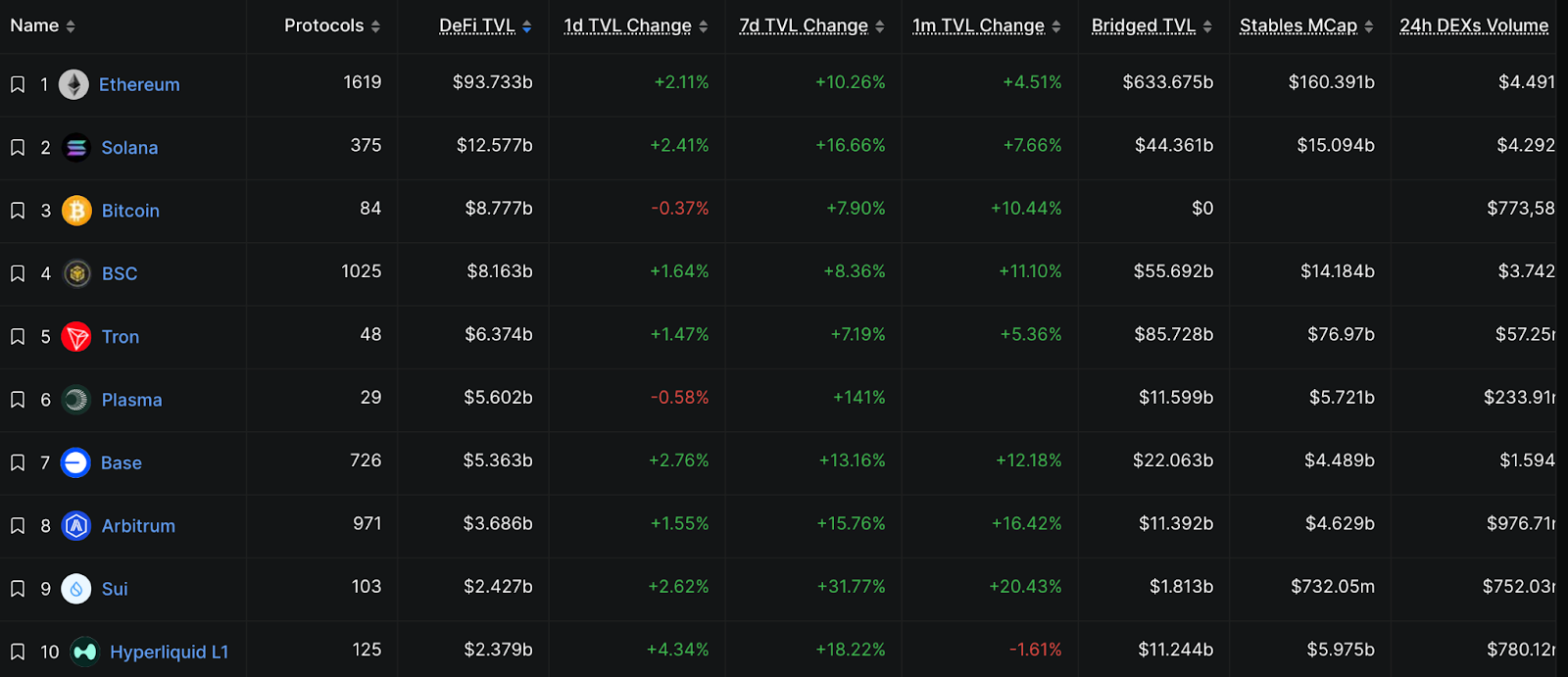Click the 24h DEXs Volume header
This screenshot has width=1568, height=677.
(x=1474, y=26)
